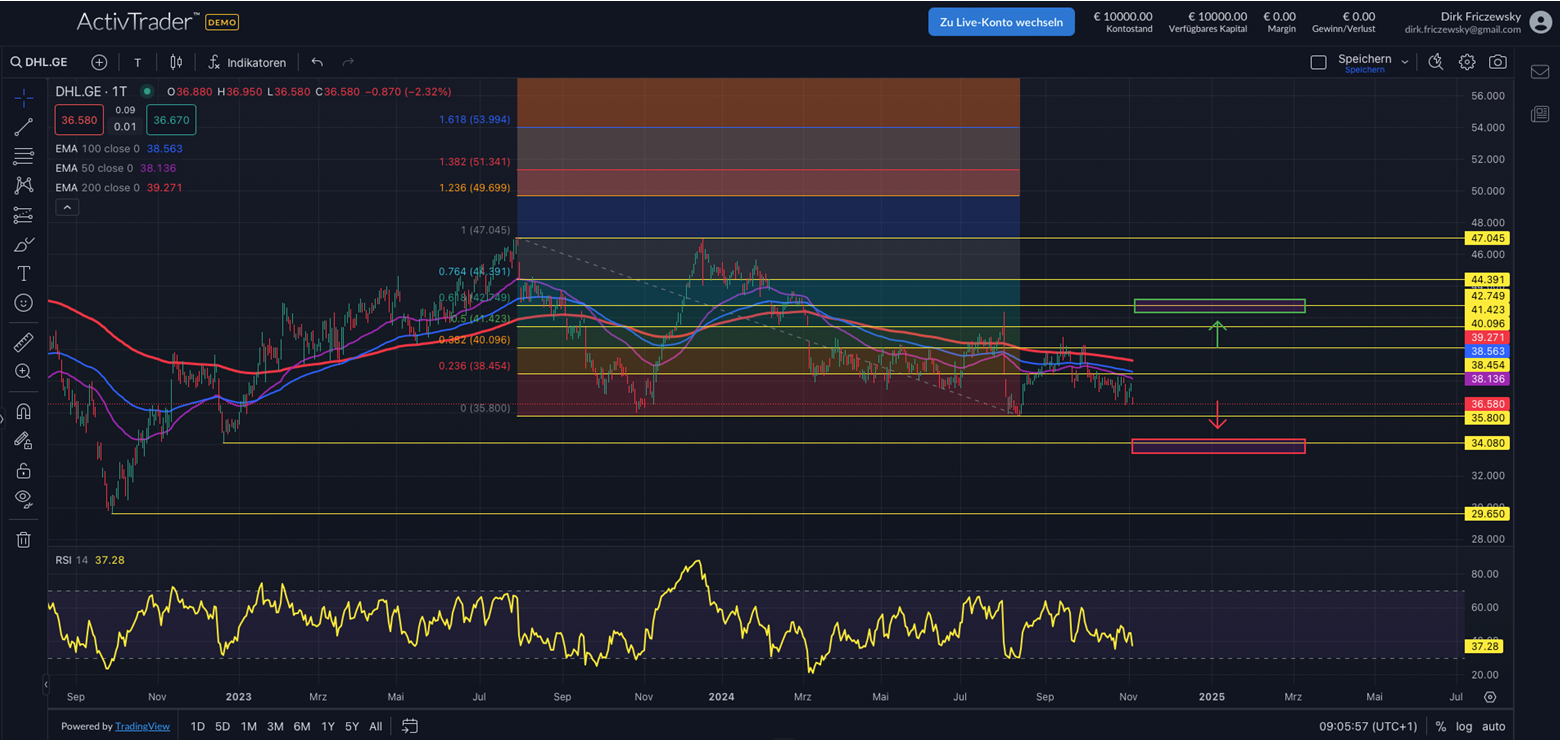This screenshot has width=1560, height=740.
Task: Collapse the indicator legend chevron
Action: (66, 208)
